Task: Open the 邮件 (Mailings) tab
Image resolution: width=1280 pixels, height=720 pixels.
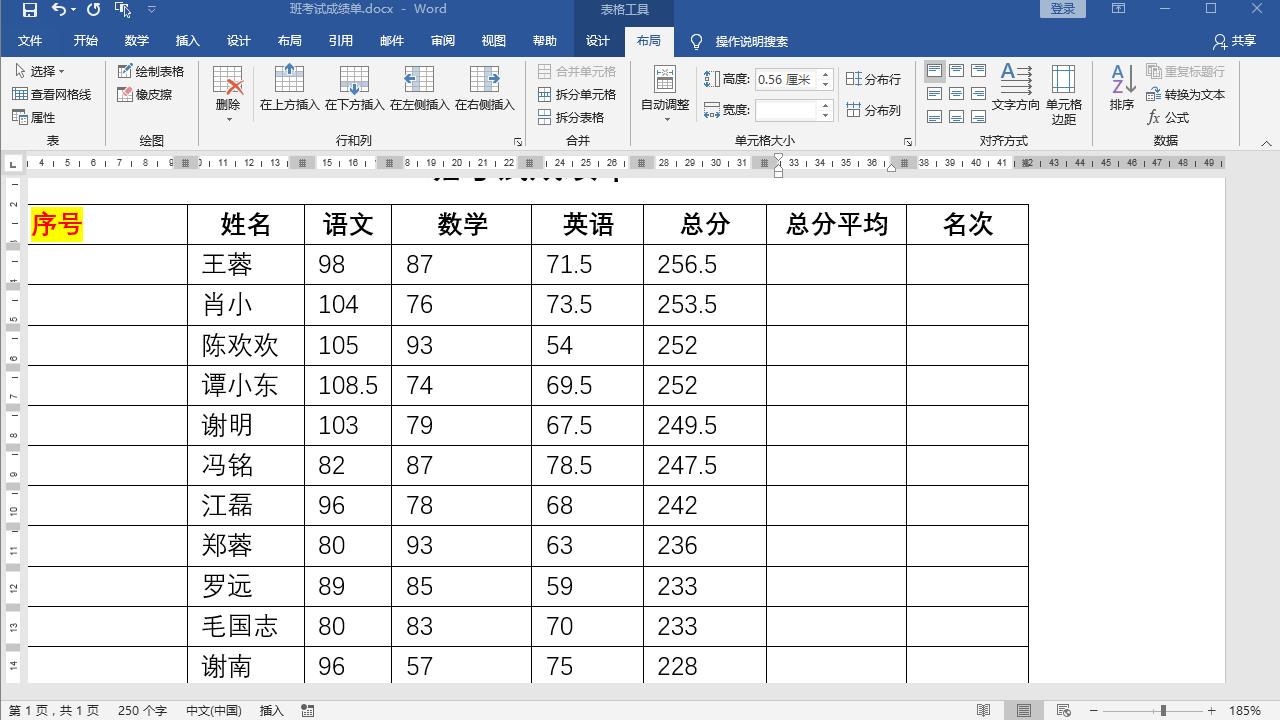Action: (391, 41)
